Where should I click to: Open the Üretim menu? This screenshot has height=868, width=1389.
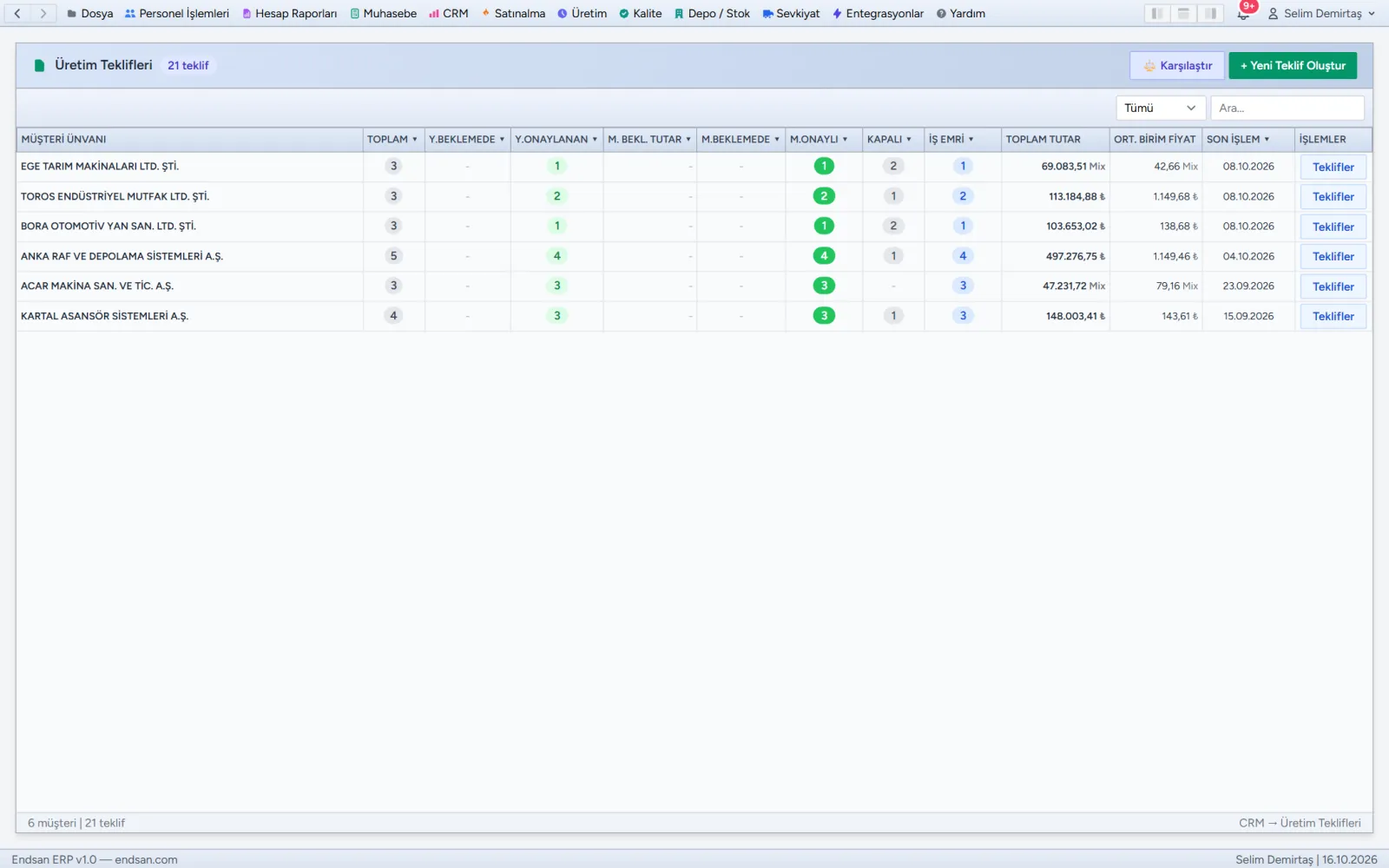pyautogui.click(x=582, y=13)
